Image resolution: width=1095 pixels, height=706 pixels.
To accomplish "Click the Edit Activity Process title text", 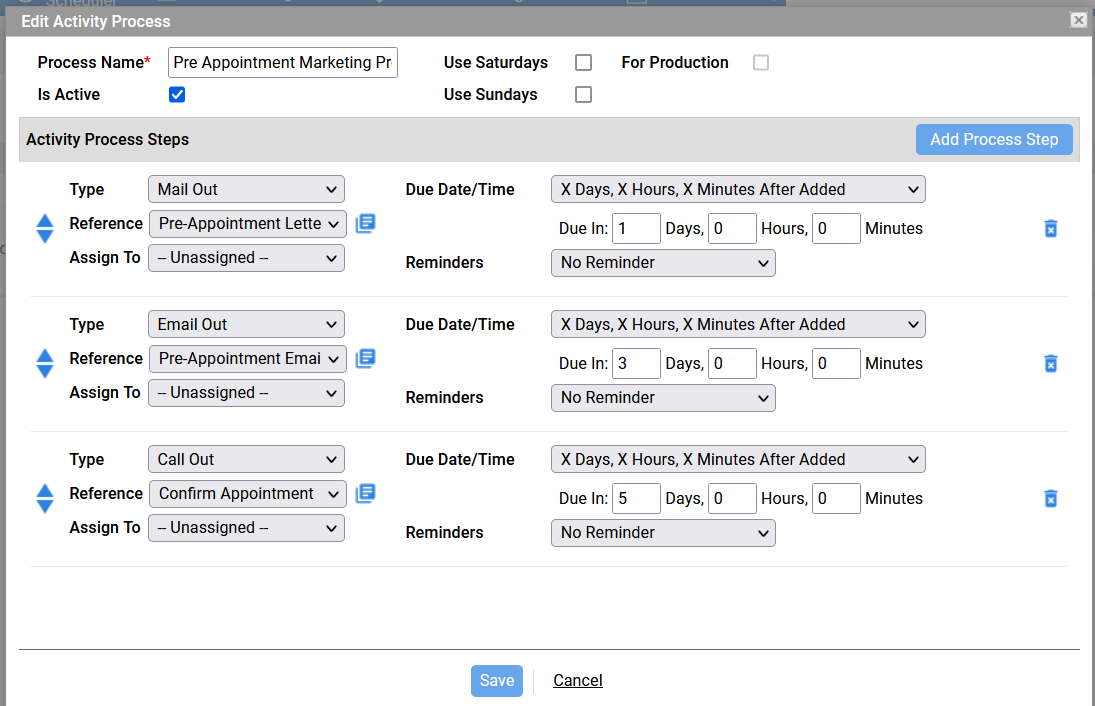I will (x=96, y=22).
